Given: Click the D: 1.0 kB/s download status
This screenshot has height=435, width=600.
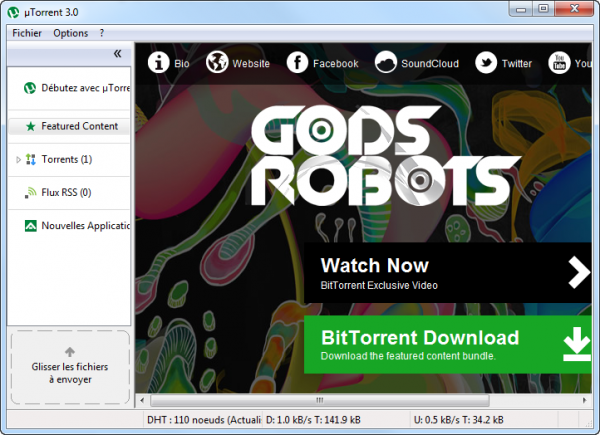Looking at the screenshot, I should click(x=313, y=420).
